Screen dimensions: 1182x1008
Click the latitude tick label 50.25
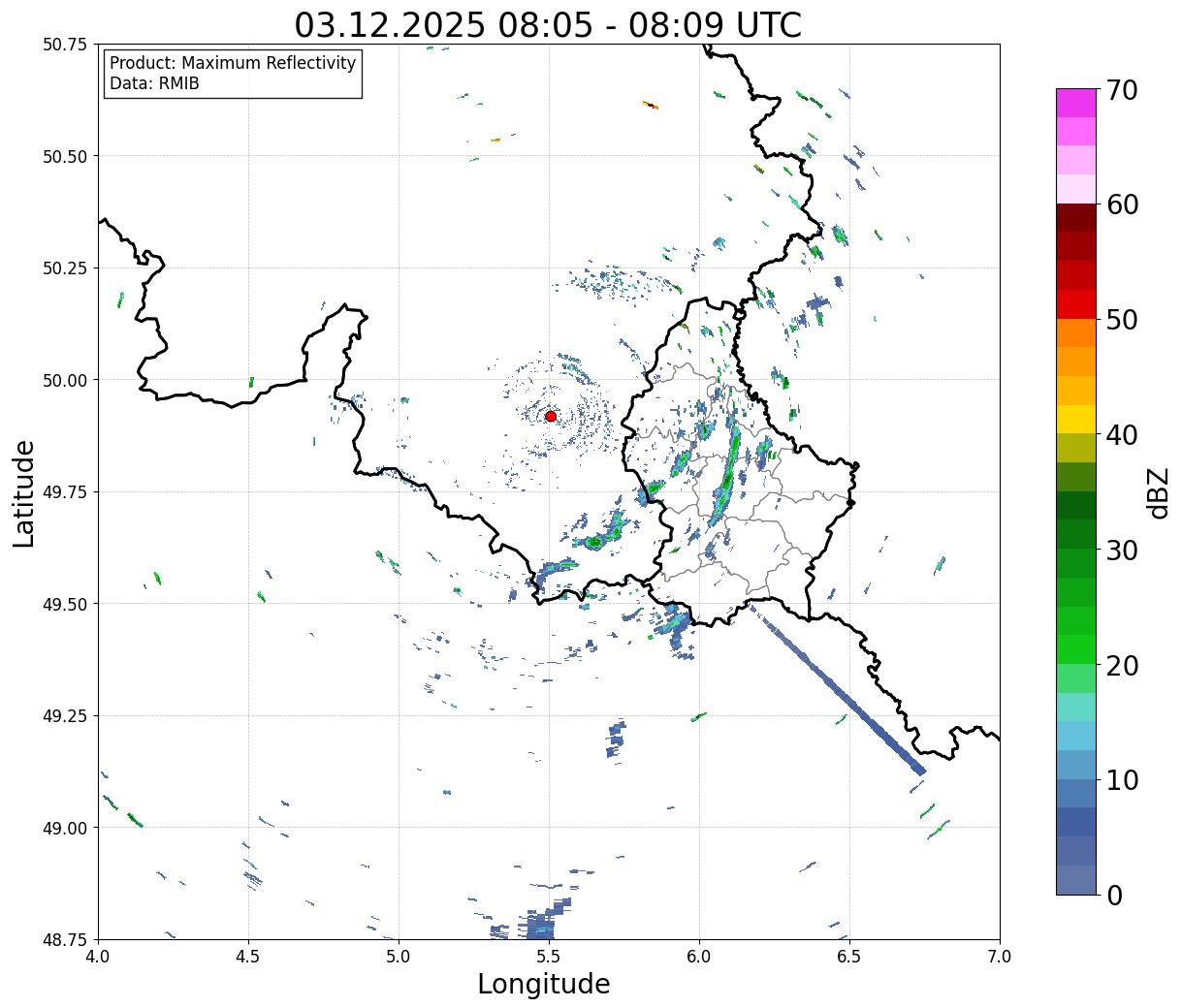pos(65,268)
